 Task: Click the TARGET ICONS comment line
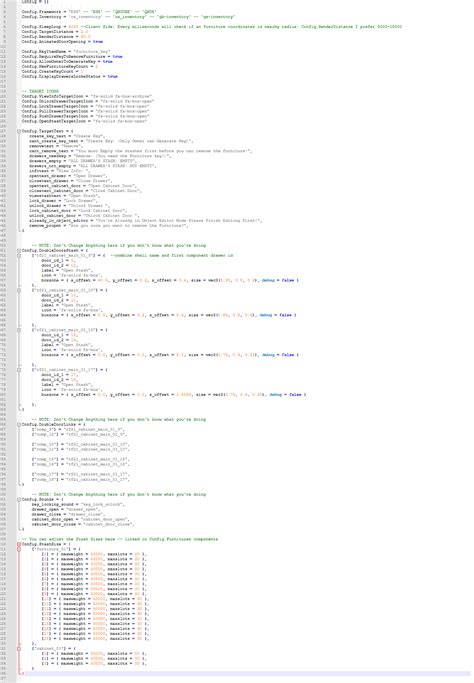pyautogui.click(x=40, y=91)
